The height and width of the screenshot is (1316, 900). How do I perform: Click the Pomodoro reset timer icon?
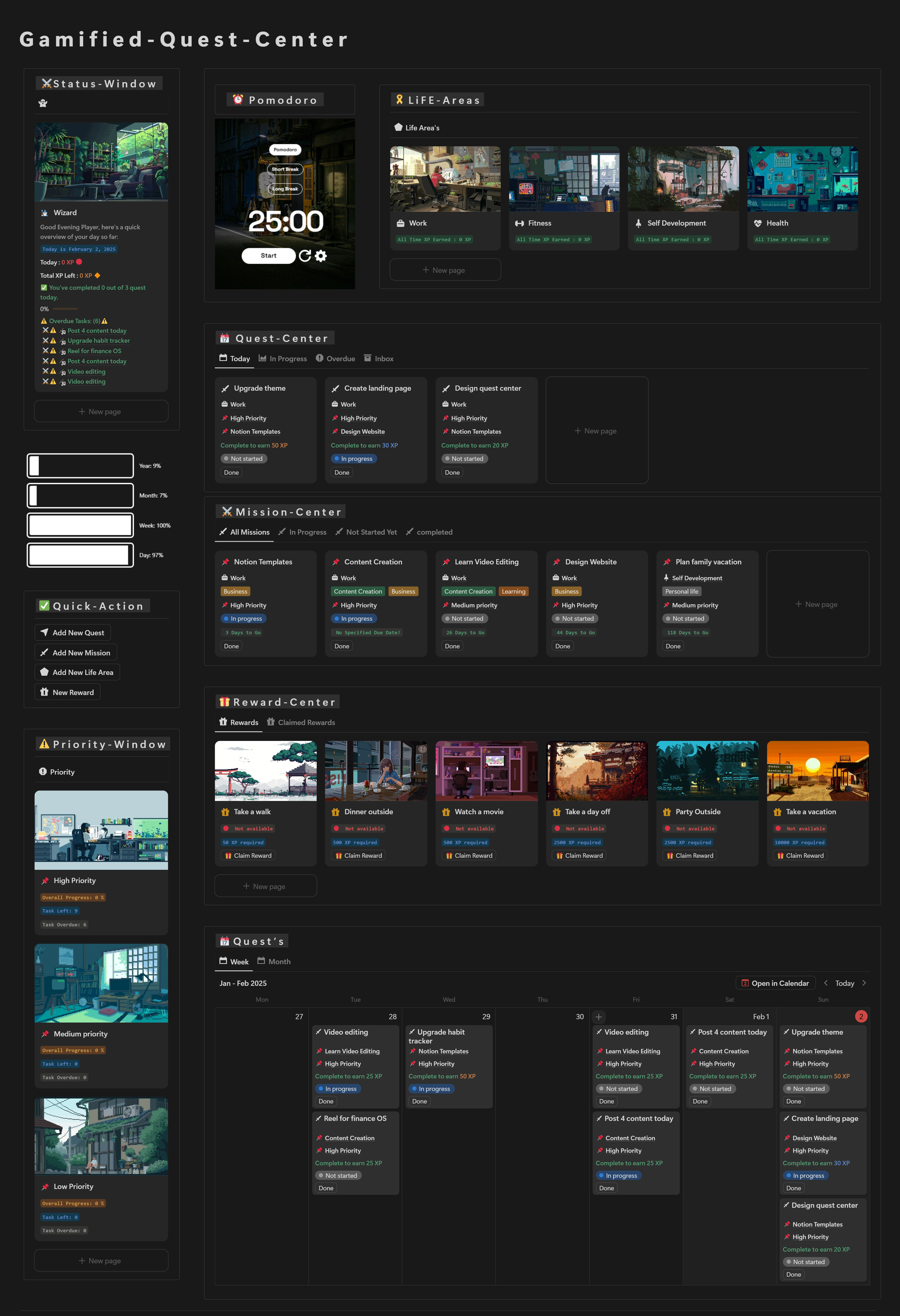point(305,256)
